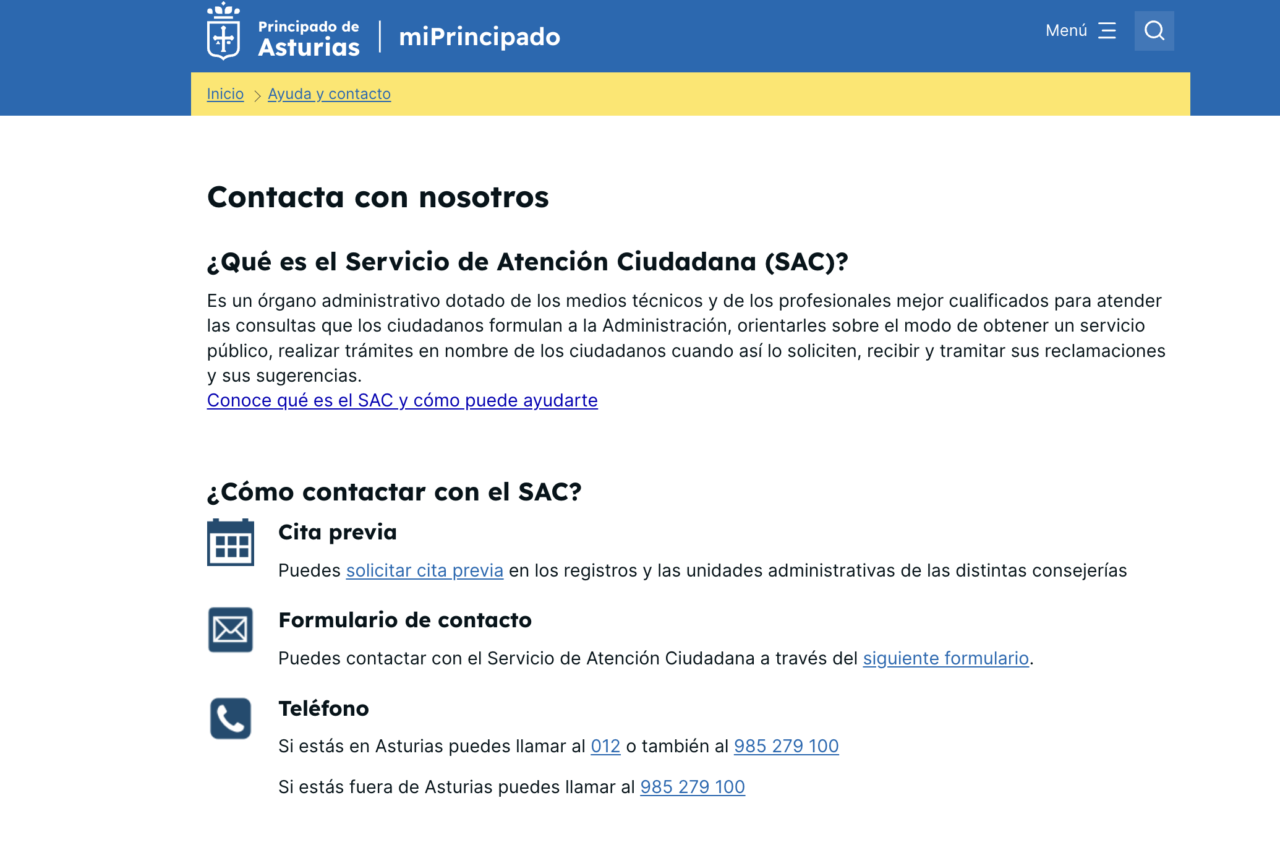Click the 'Contacta con nosotros' heading

[x=378, y=197]
